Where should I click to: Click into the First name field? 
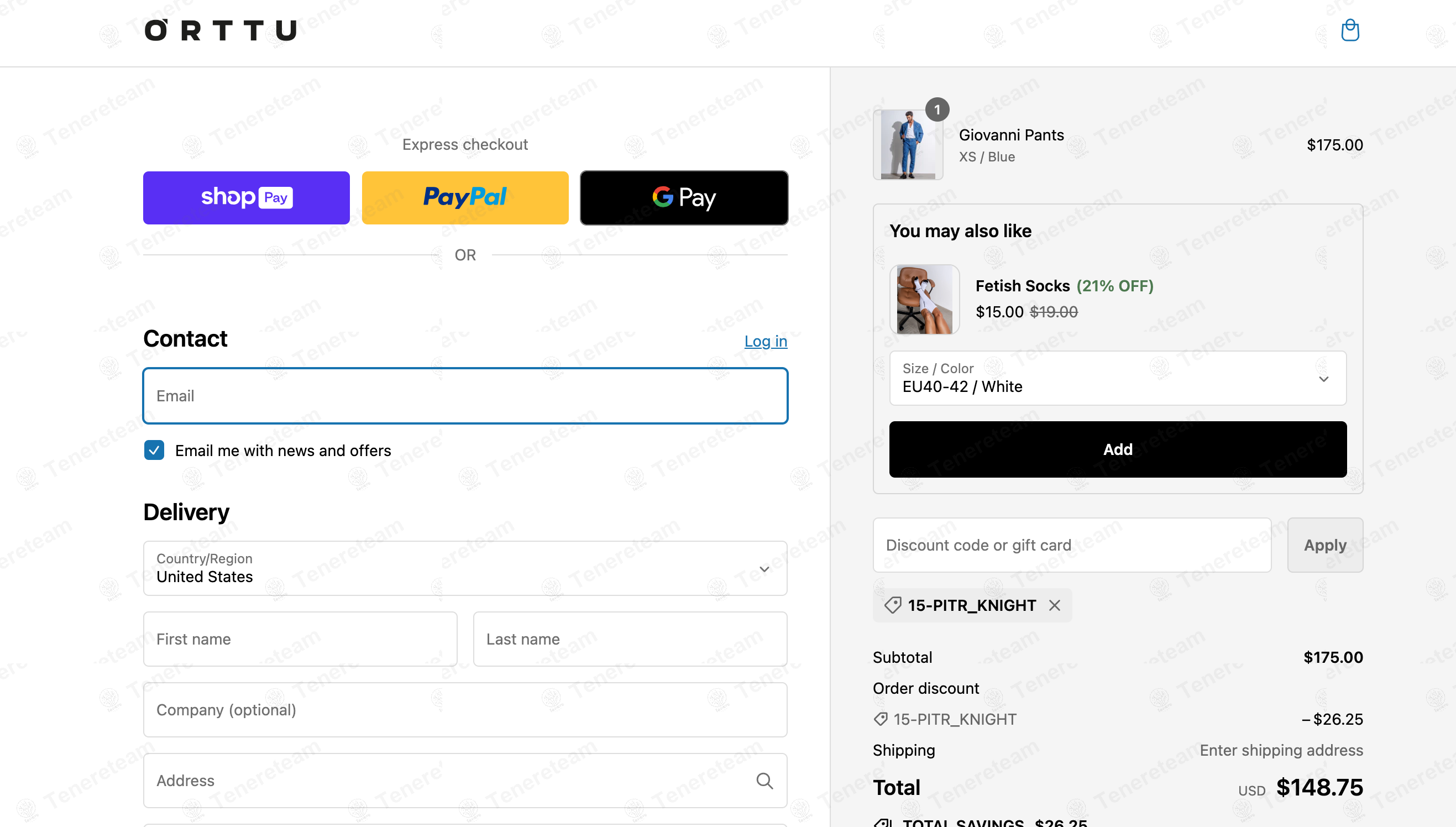300,639
